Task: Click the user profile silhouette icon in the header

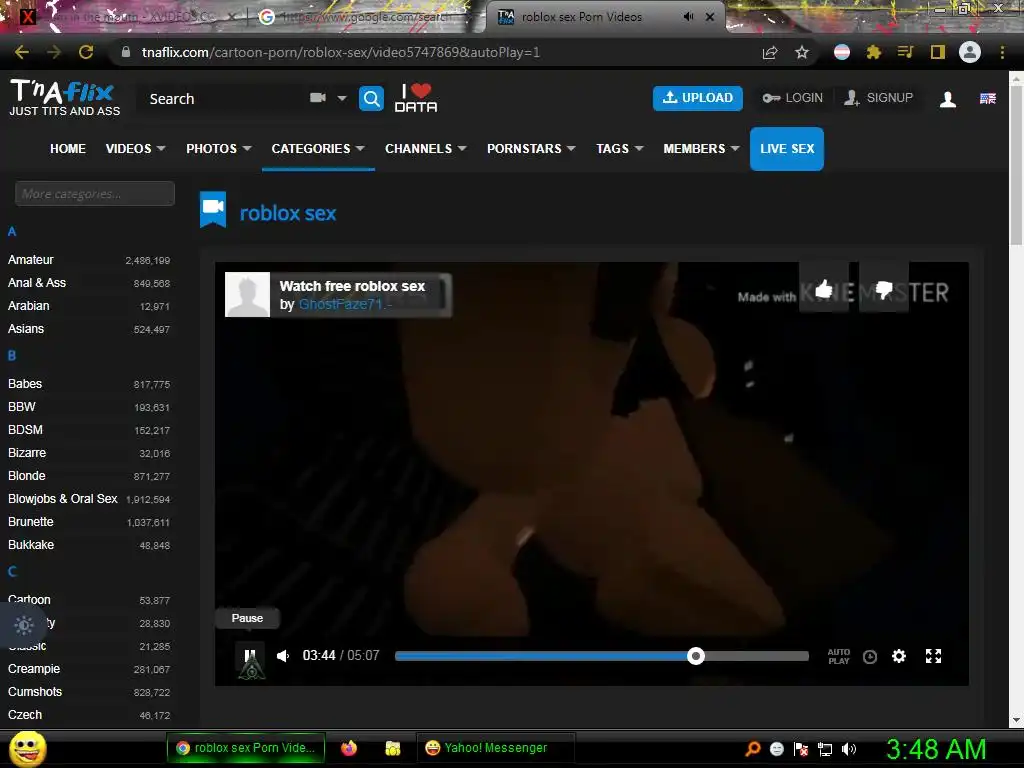Action: [x=948, y=99]
